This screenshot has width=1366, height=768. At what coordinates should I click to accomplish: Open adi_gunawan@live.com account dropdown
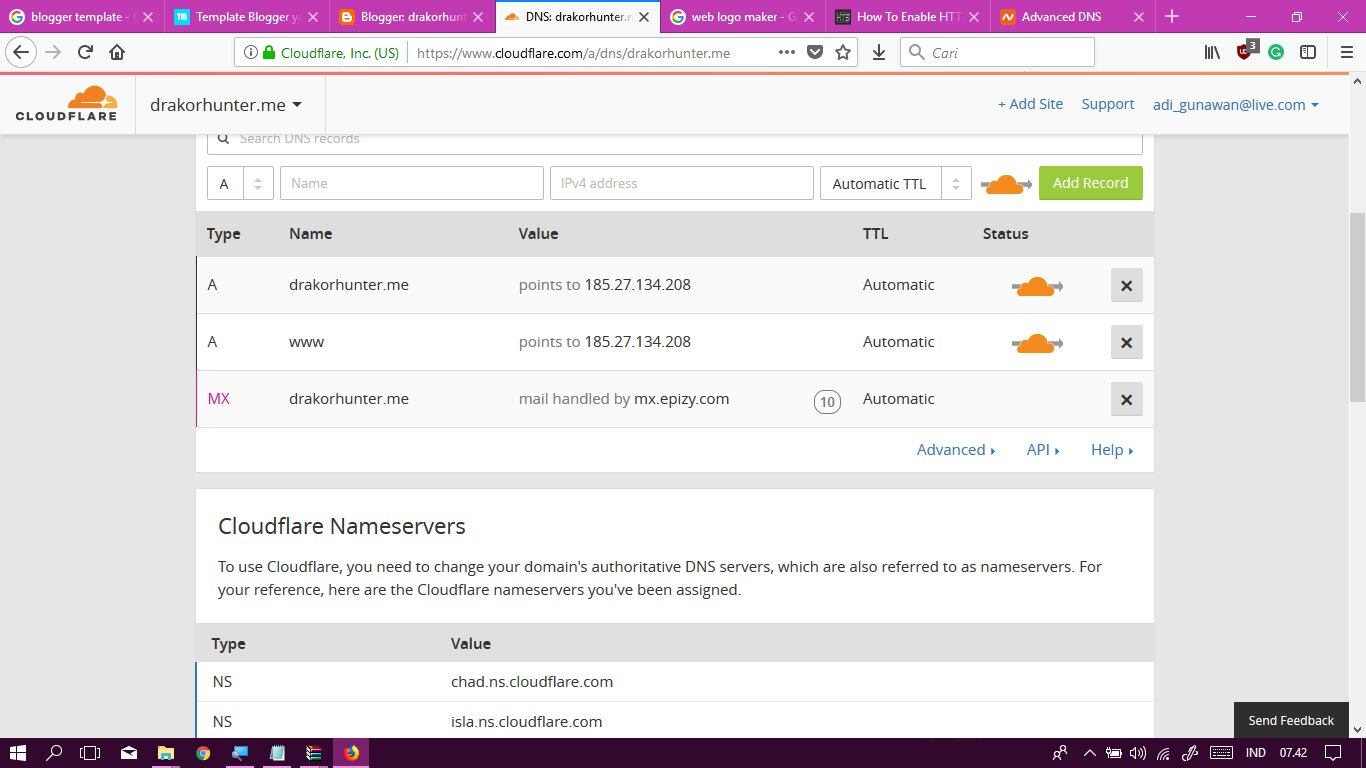coord(1236,105)
